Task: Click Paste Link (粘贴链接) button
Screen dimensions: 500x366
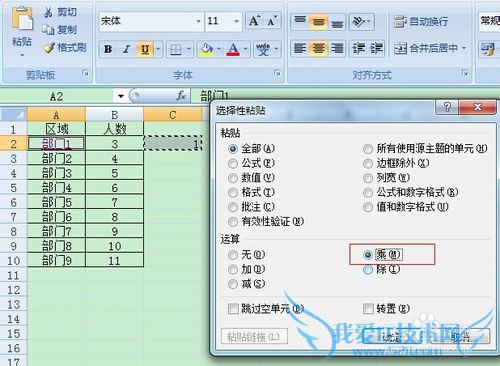Action: 254,337
